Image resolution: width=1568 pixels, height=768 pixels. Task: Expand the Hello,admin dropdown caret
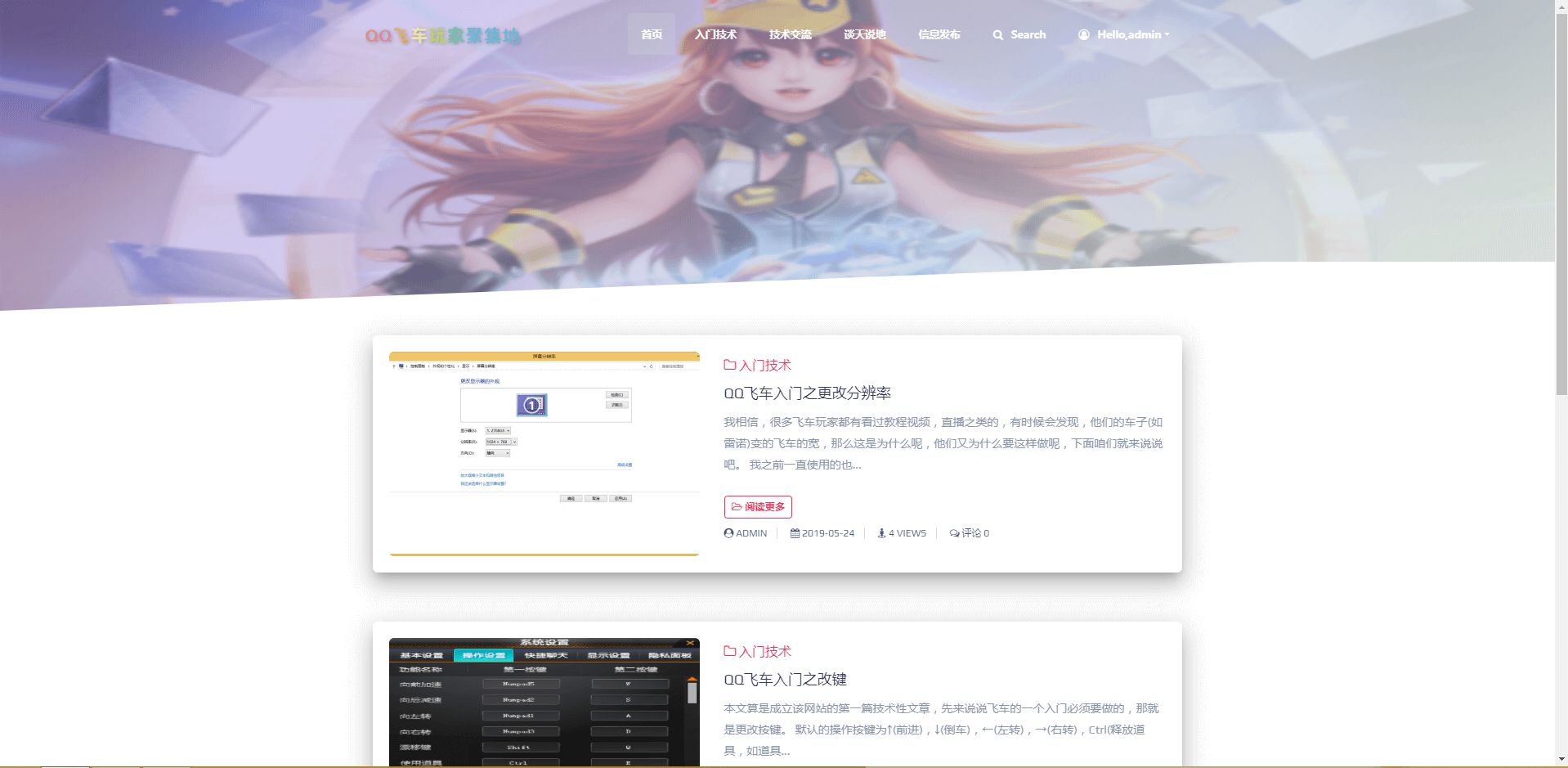click(x=1167, y=34)
